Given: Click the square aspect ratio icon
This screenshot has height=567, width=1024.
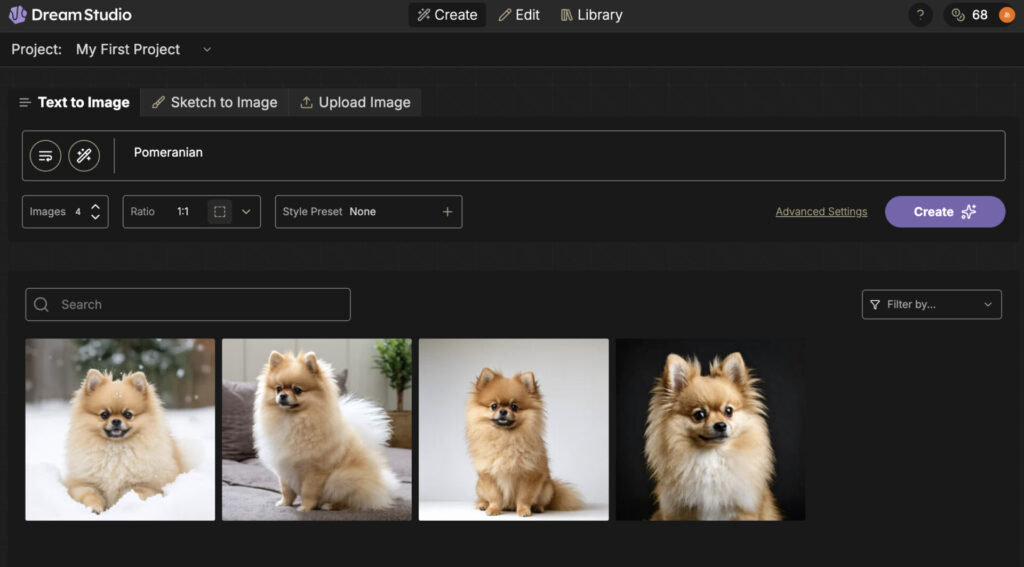Looking at the screenshot, I should 219,212.
